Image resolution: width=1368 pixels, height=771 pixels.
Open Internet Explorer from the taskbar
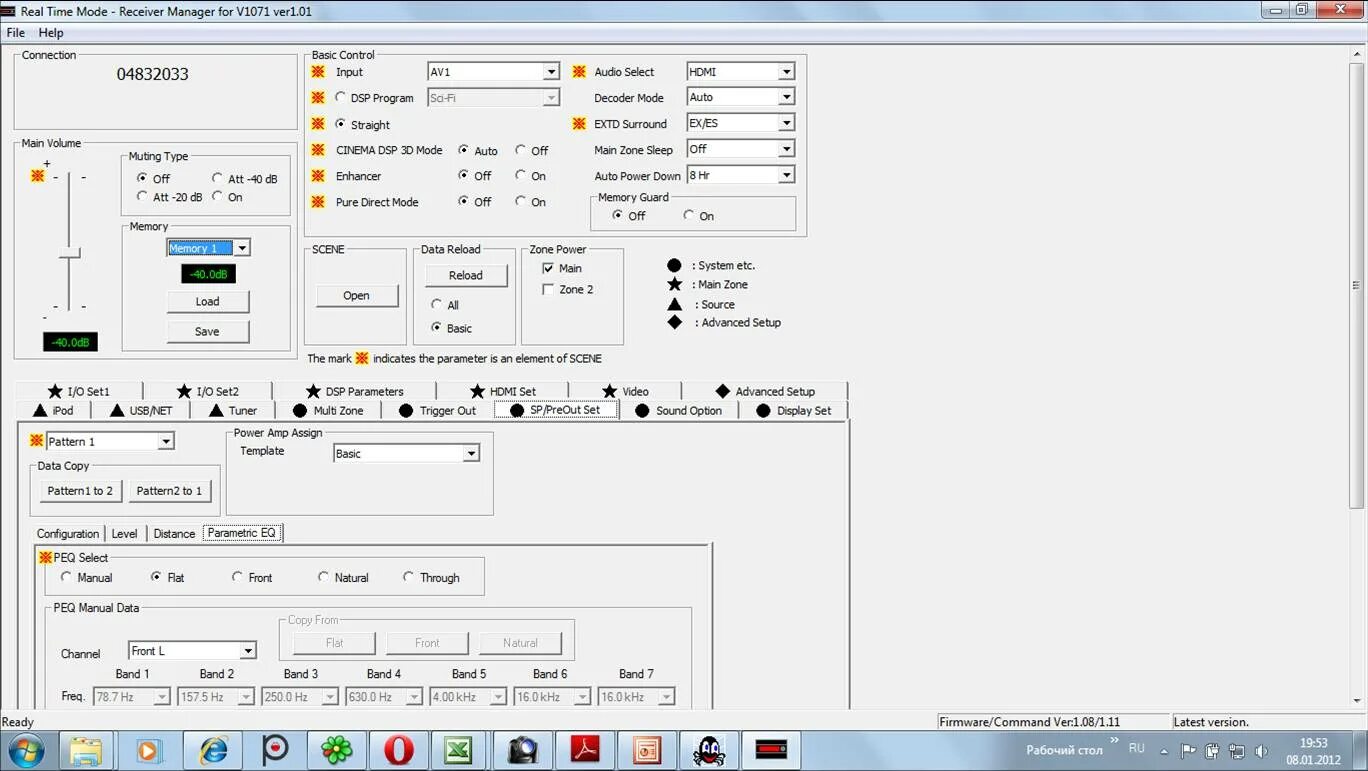click(x=213, y=748)
